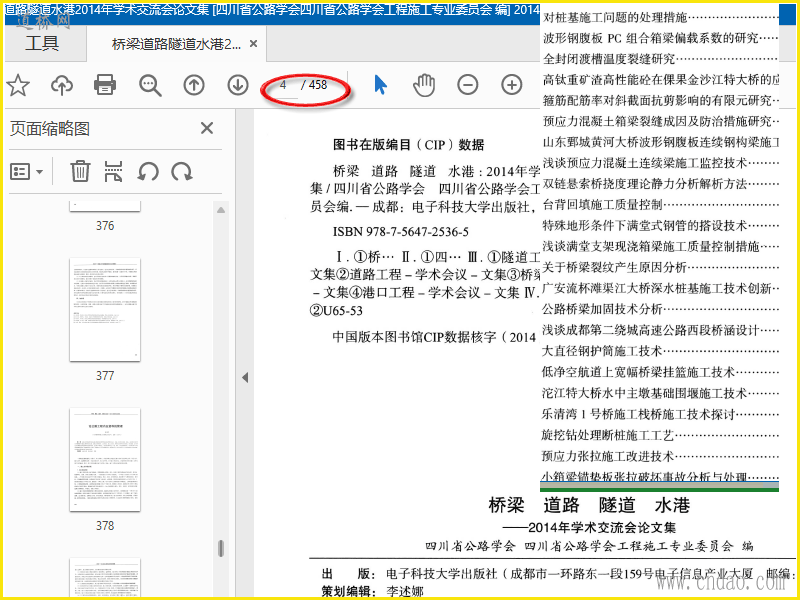The height and width of the screenshot is (600, 800).
Task: Go to previous page arrow
Action: pos(194,85)
